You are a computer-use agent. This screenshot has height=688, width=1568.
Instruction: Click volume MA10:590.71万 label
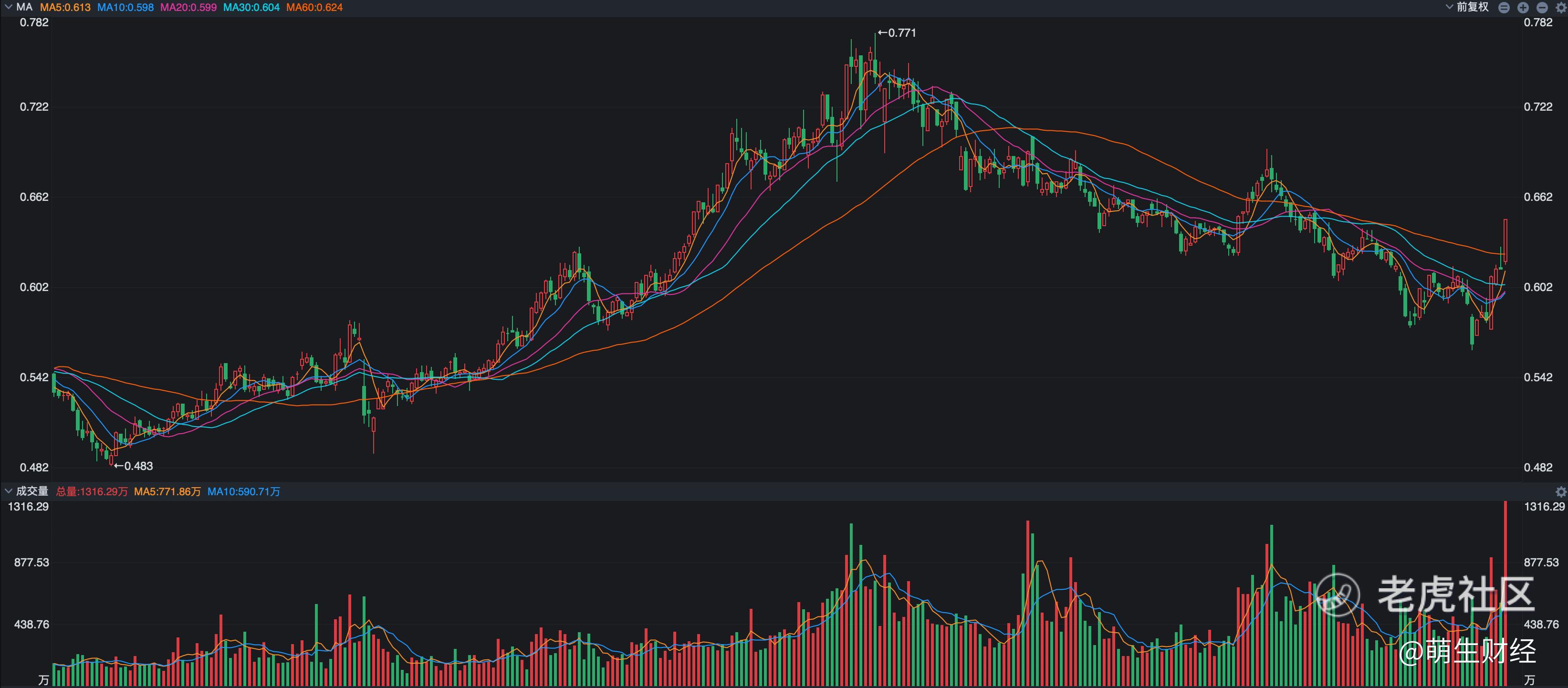[243, 491]
